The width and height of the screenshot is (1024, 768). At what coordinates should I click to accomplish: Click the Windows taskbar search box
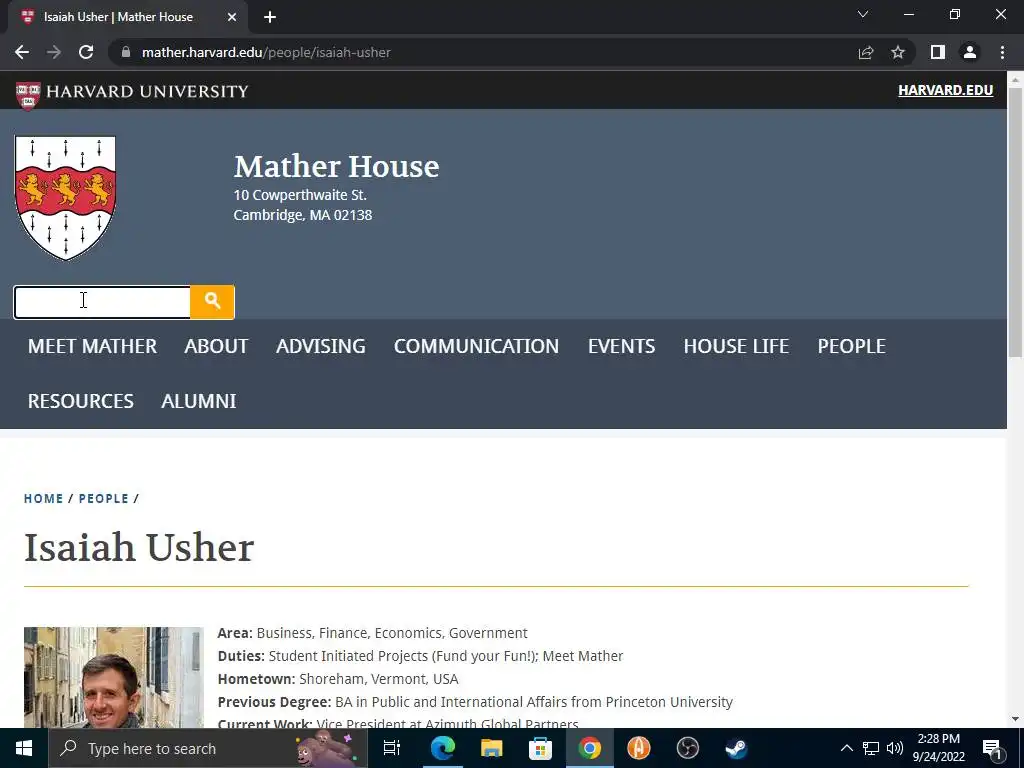(208, 748)
